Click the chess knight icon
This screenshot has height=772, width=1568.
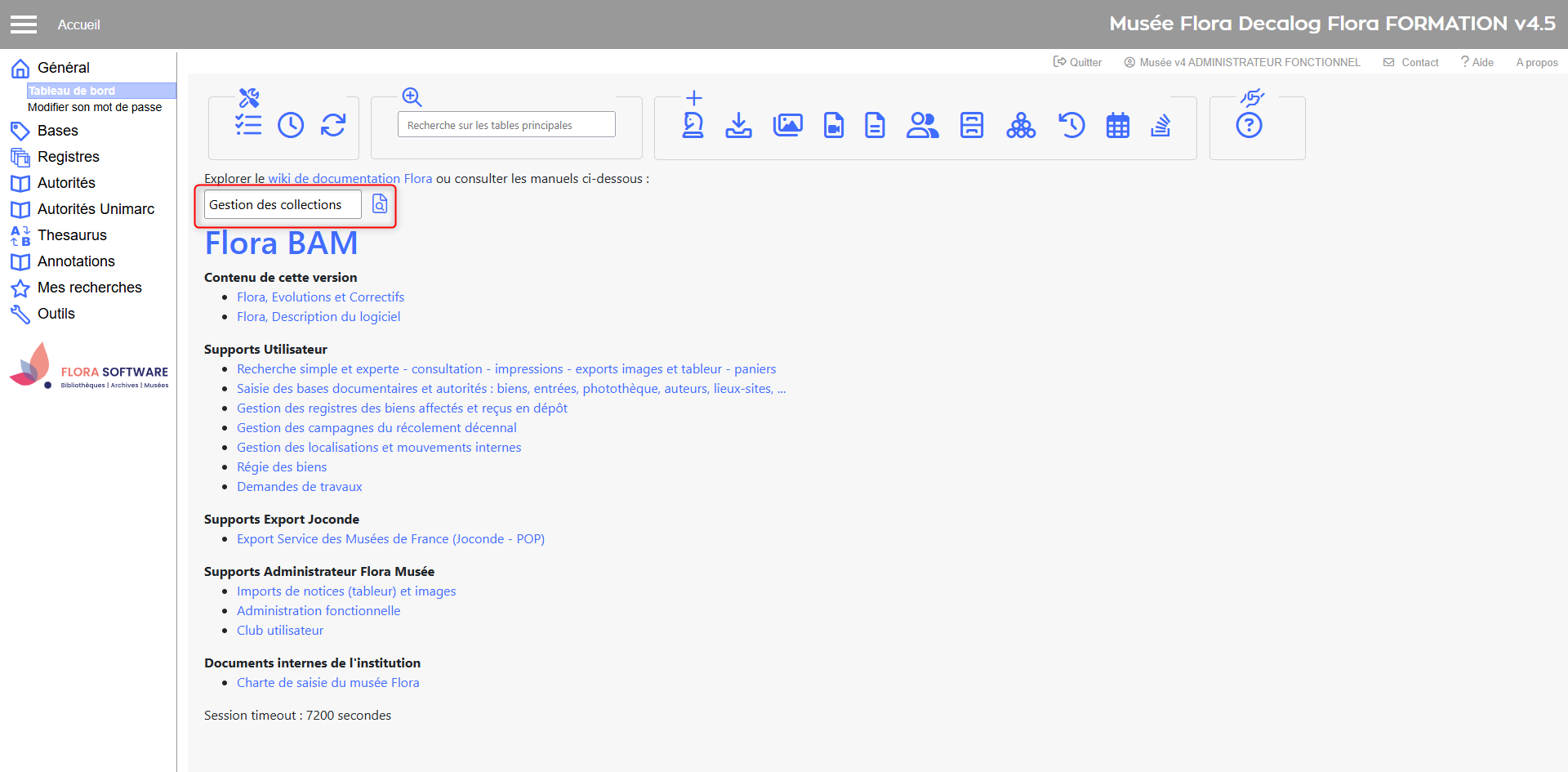693,125
